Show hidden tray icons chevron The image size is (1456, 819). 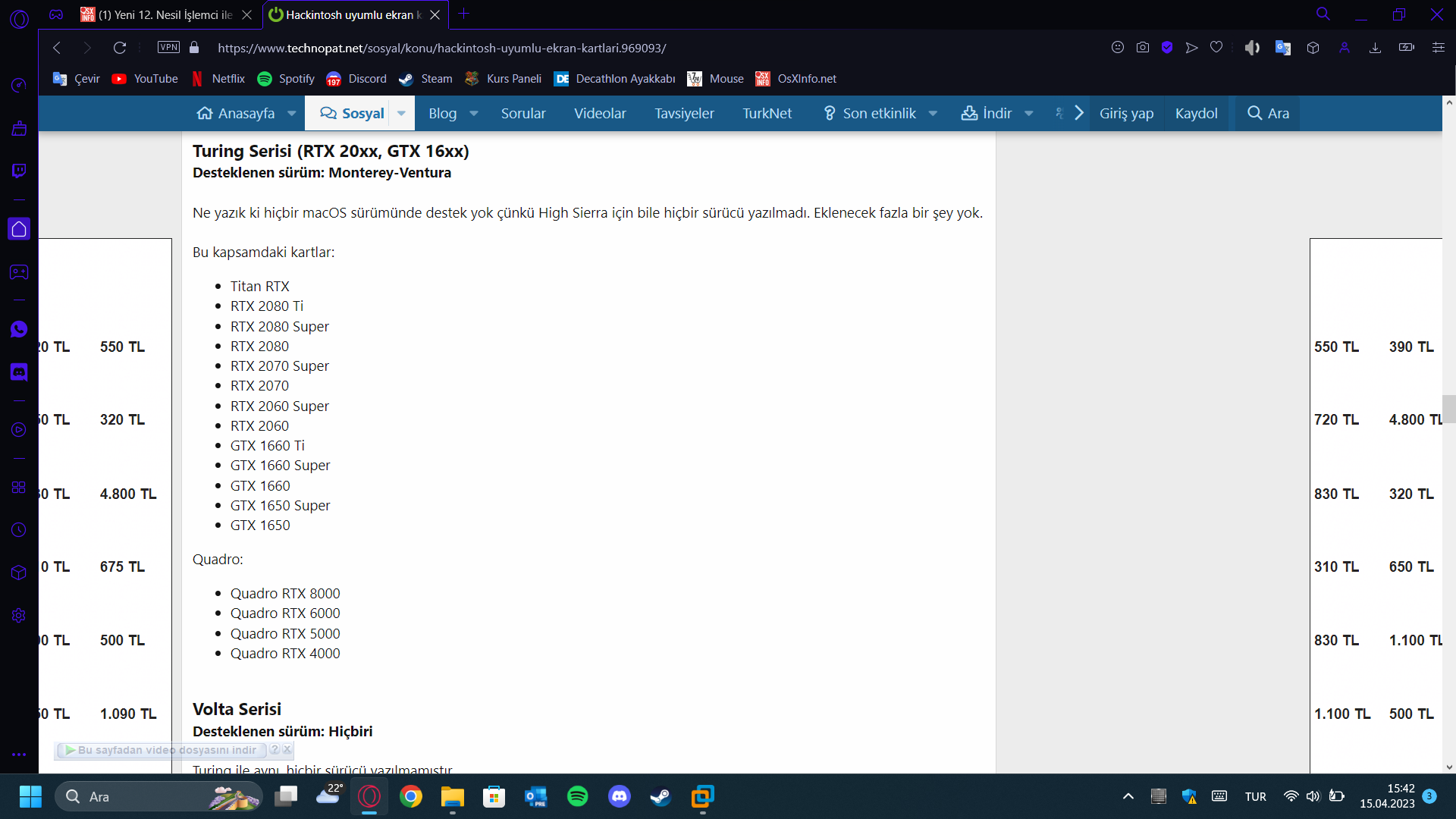(x=1128, y=796)
